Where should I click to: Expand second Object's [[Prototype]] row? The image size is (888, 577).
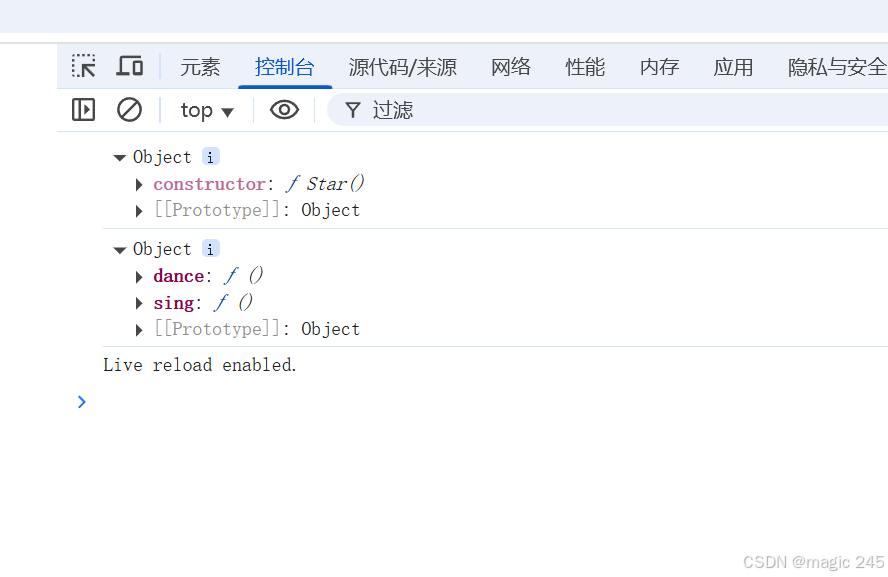(x=139, y=330)
